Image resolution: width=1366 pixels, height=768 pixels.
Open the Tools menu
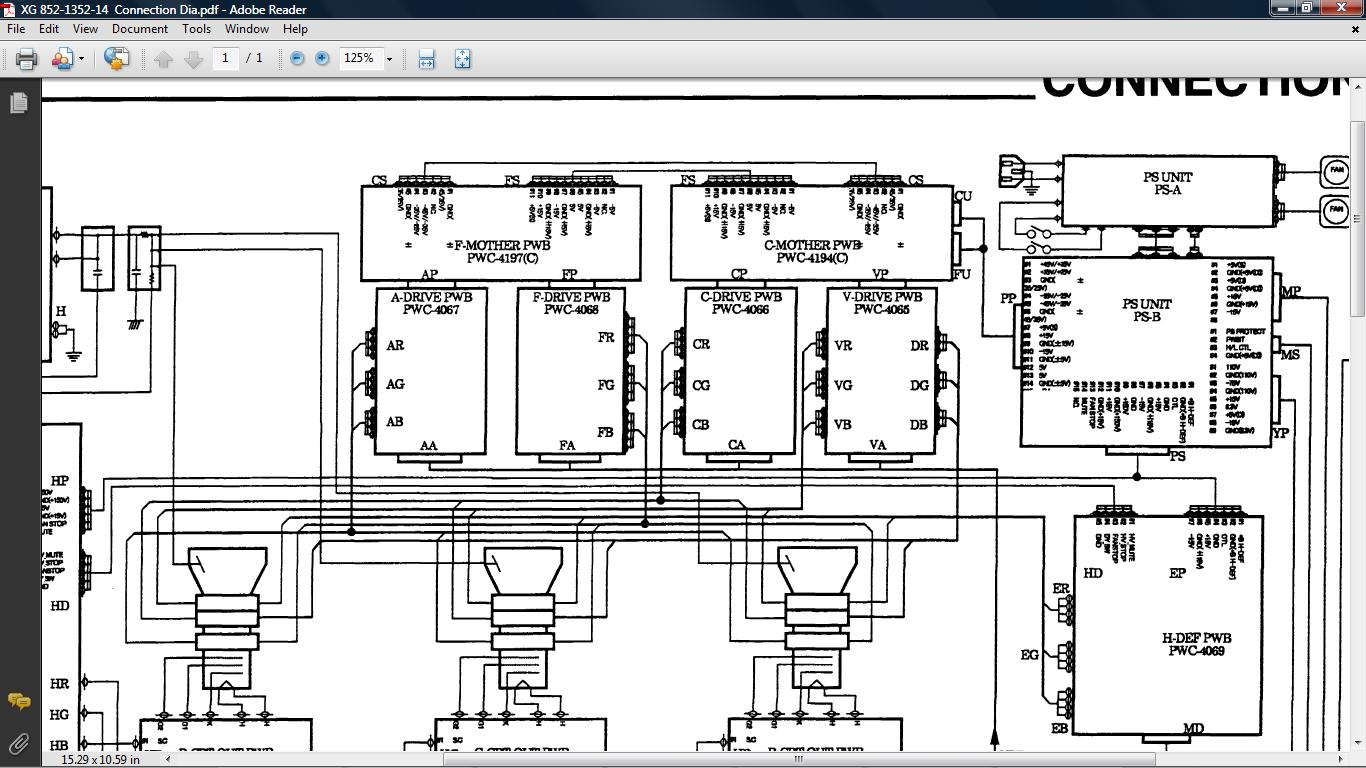[196, 29]
